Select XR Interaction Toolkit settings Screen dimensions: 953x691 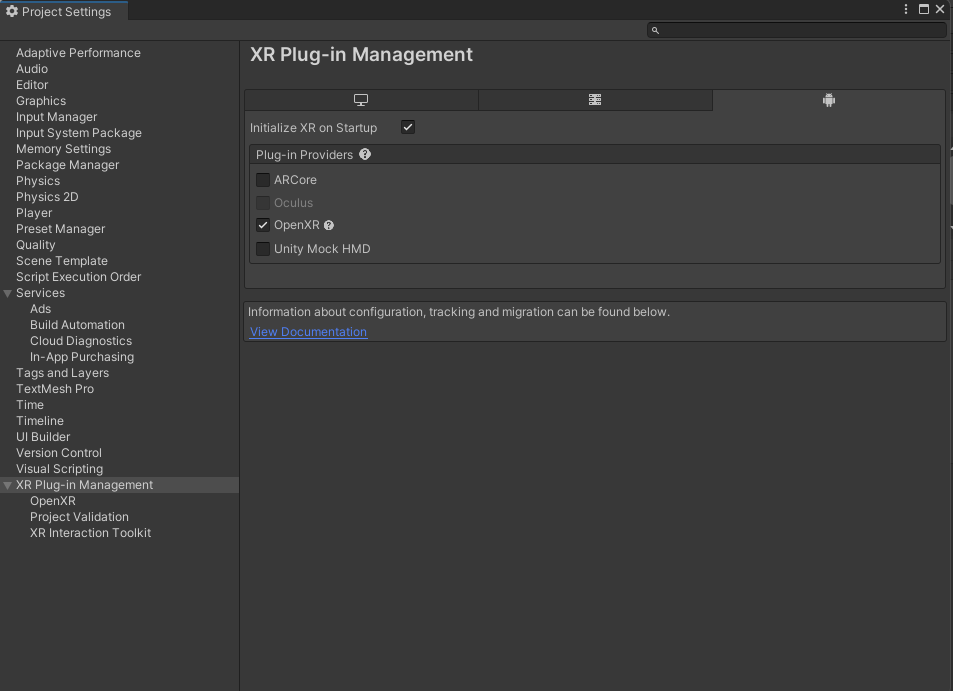(90, 533)
